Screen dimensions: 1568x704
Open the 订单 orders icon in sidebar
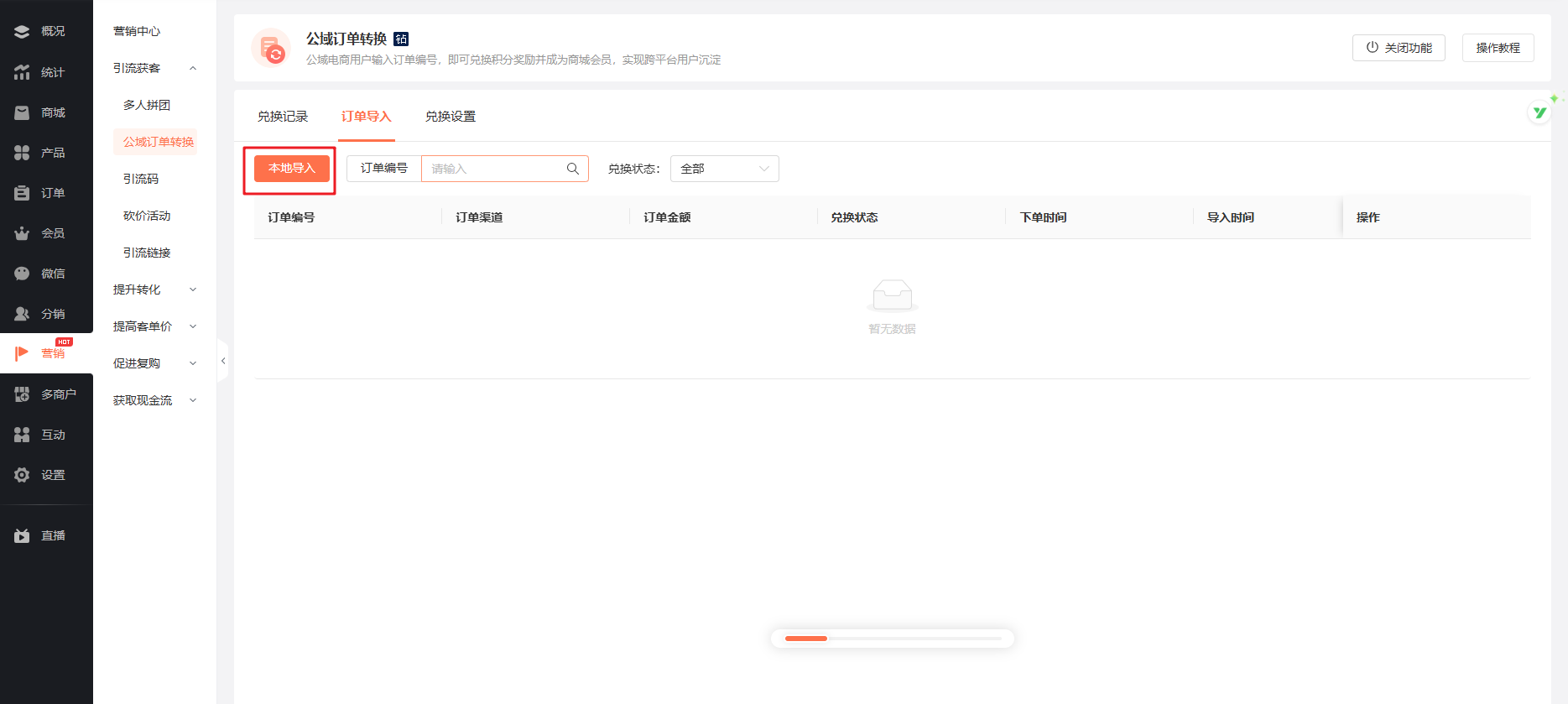coord(23,193)
